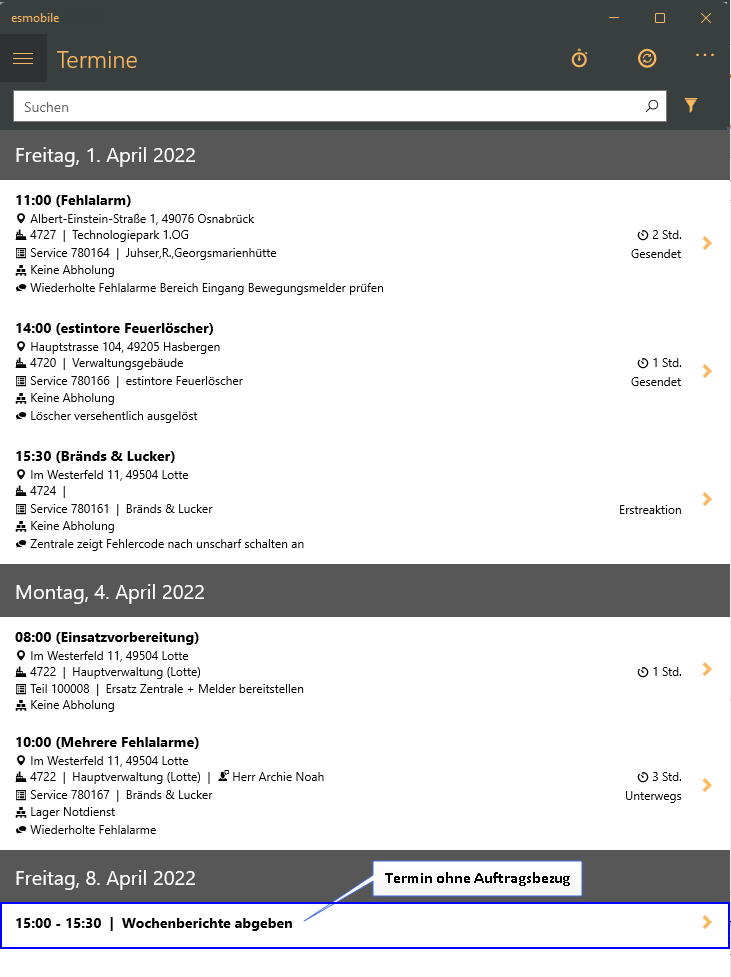Image resolution: width=731 pixels, height=977 pixels.
Task: Expand the 11:00 Fehlalarm appointment chevron
Action: 707,243
